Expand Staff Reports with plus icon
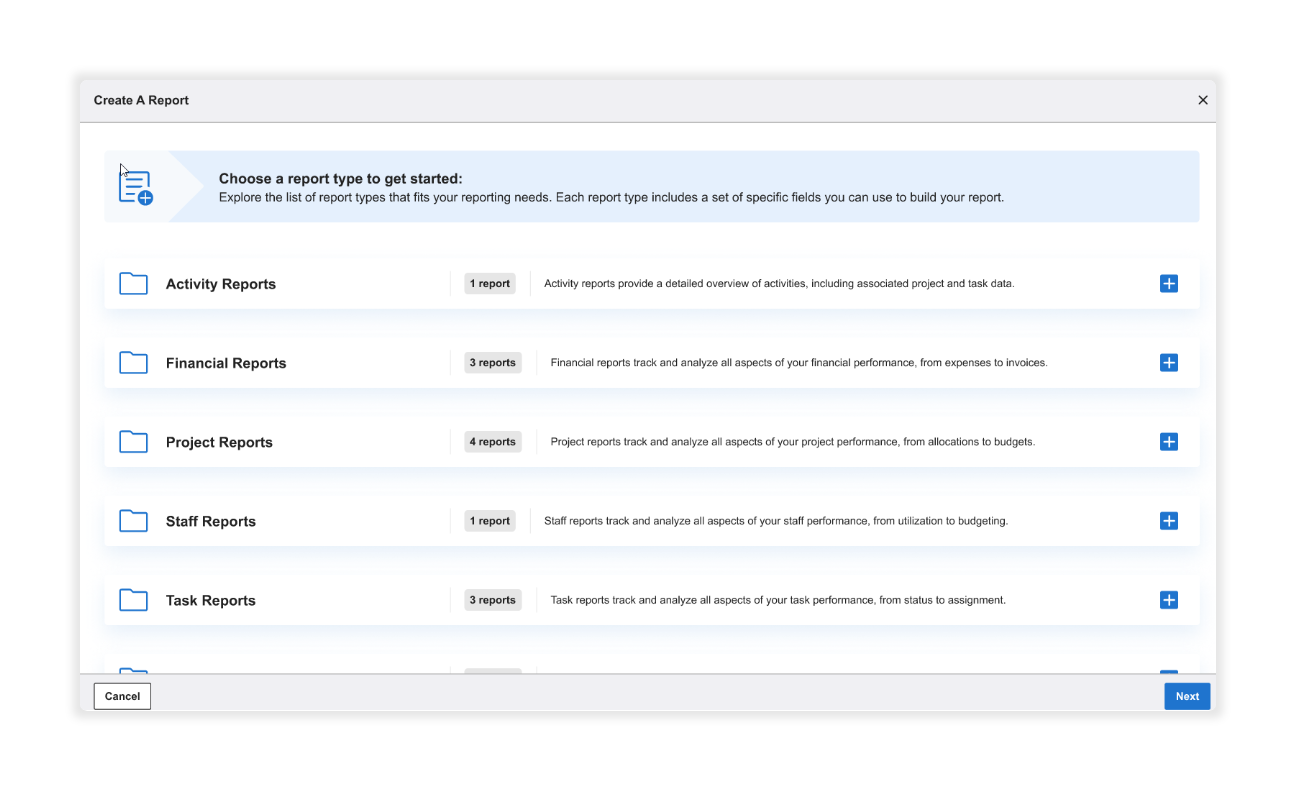1296x791 pixels. tap(1168, 521)
